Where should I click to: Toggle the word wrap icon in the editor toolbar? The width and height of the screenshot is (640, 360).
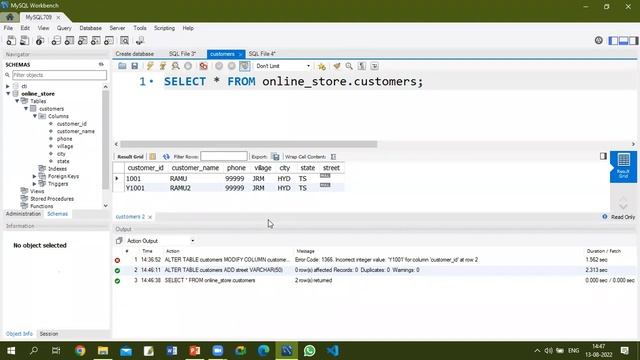(374, 66)
